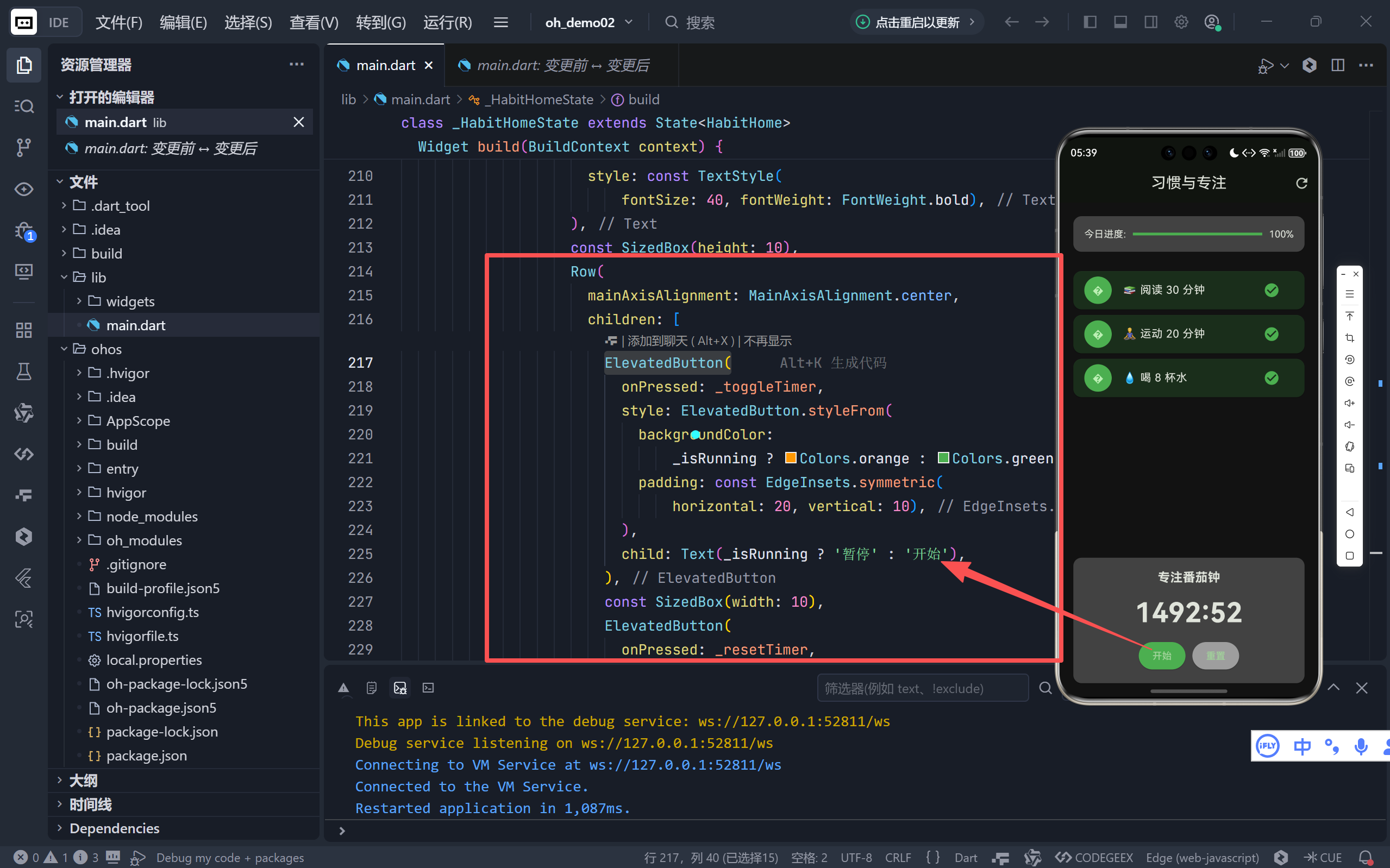Screen dimensions: 1390x868
Task: Toggle the 喝 8 杯水 habit checkmark
Action: tap(1271, 378)
